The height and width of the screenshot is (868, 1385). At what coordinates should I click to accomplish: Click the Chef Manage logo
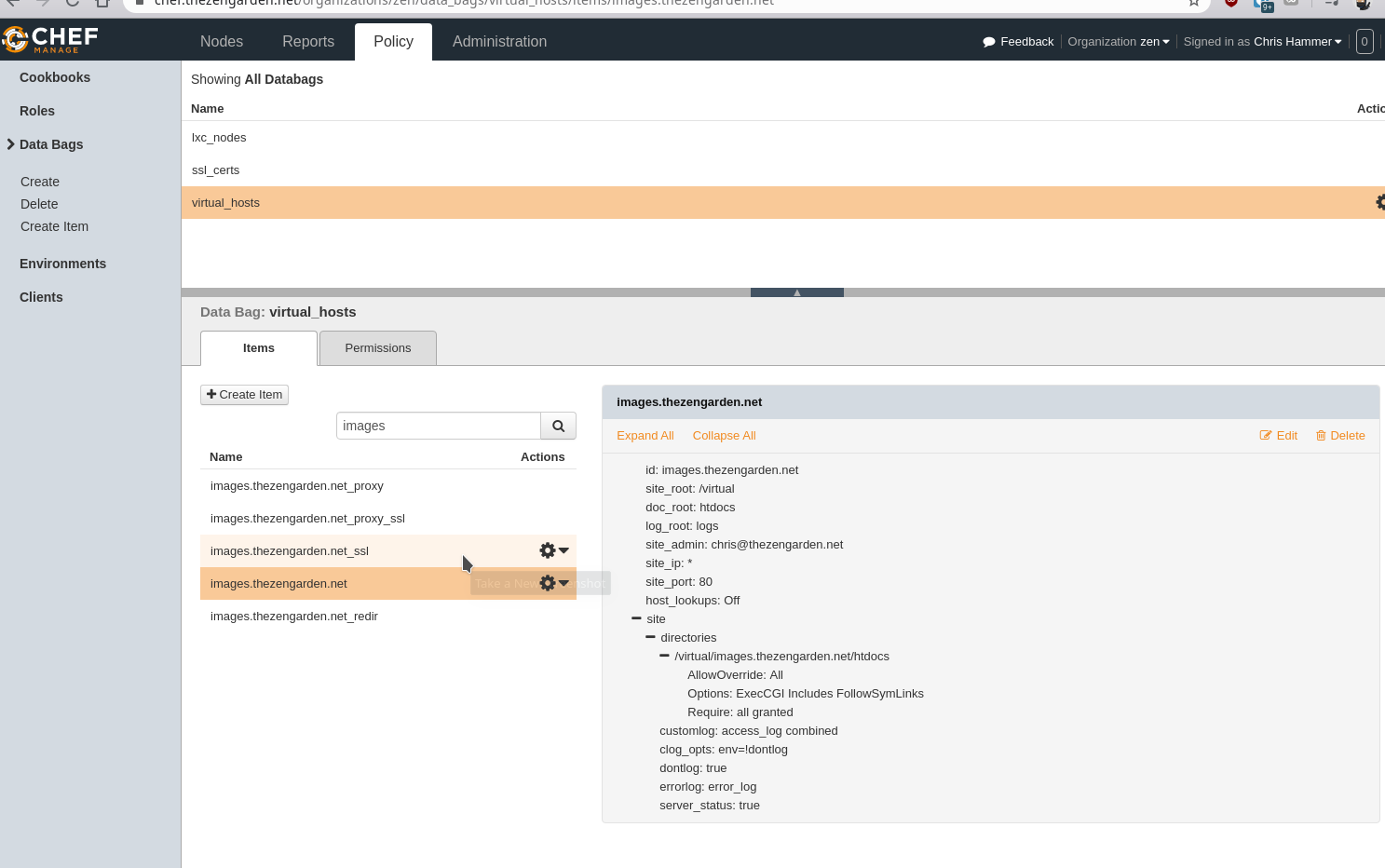tap(50, 39)
